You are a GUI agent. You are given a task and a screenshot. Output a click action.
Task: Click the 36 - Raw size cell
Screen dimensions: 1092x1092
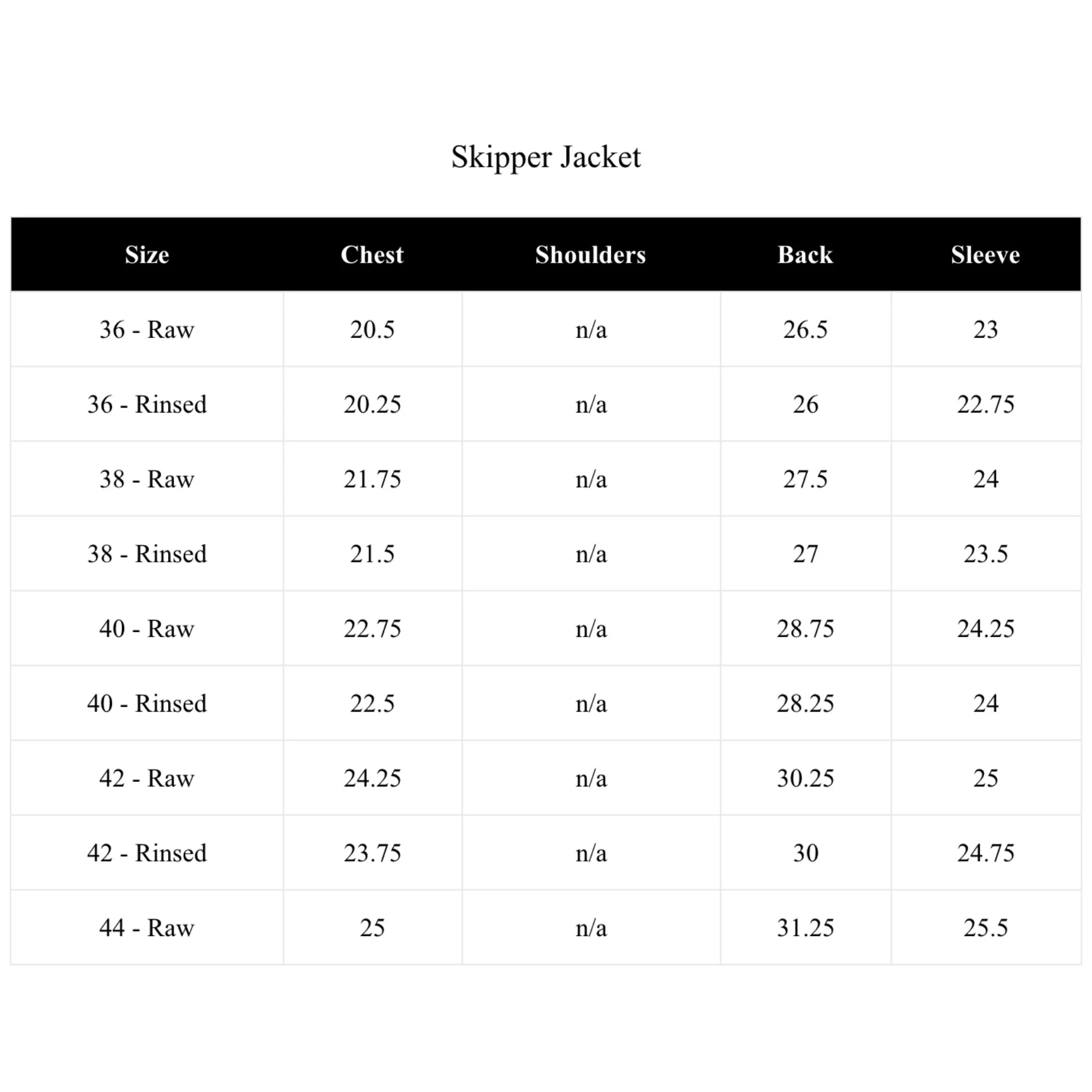coord(147,329)
